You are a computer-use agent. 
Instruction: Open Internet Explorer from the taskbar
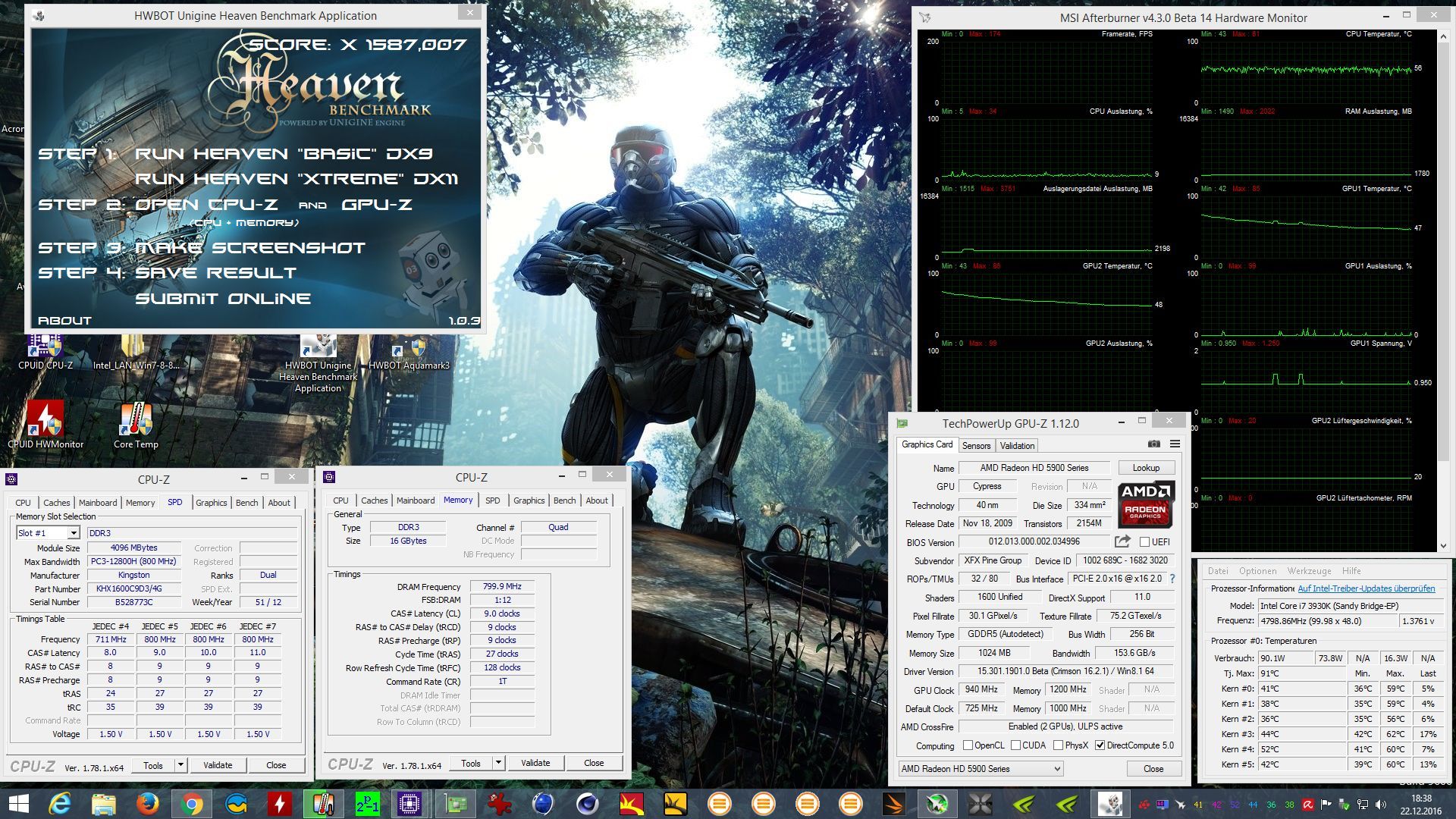point(61,803)
